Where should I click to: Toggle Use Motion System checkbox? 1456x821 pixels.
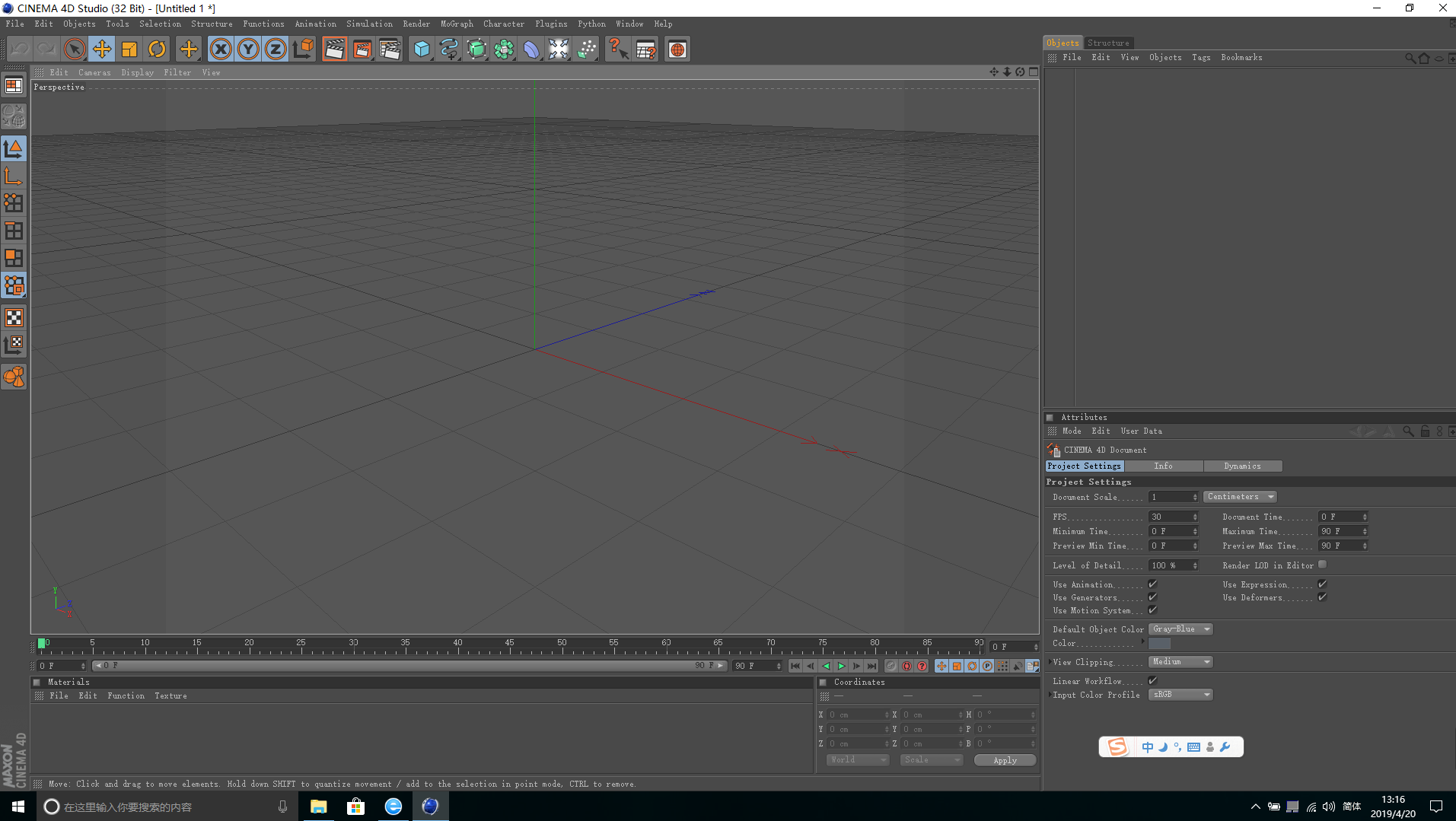1152,610
